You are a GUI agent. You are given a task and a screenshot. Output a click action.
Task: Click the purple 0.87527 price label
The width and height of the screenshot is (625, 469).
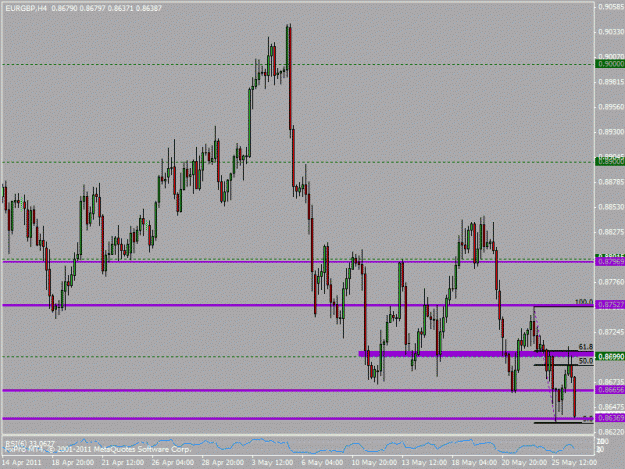(x=610, y=305)
